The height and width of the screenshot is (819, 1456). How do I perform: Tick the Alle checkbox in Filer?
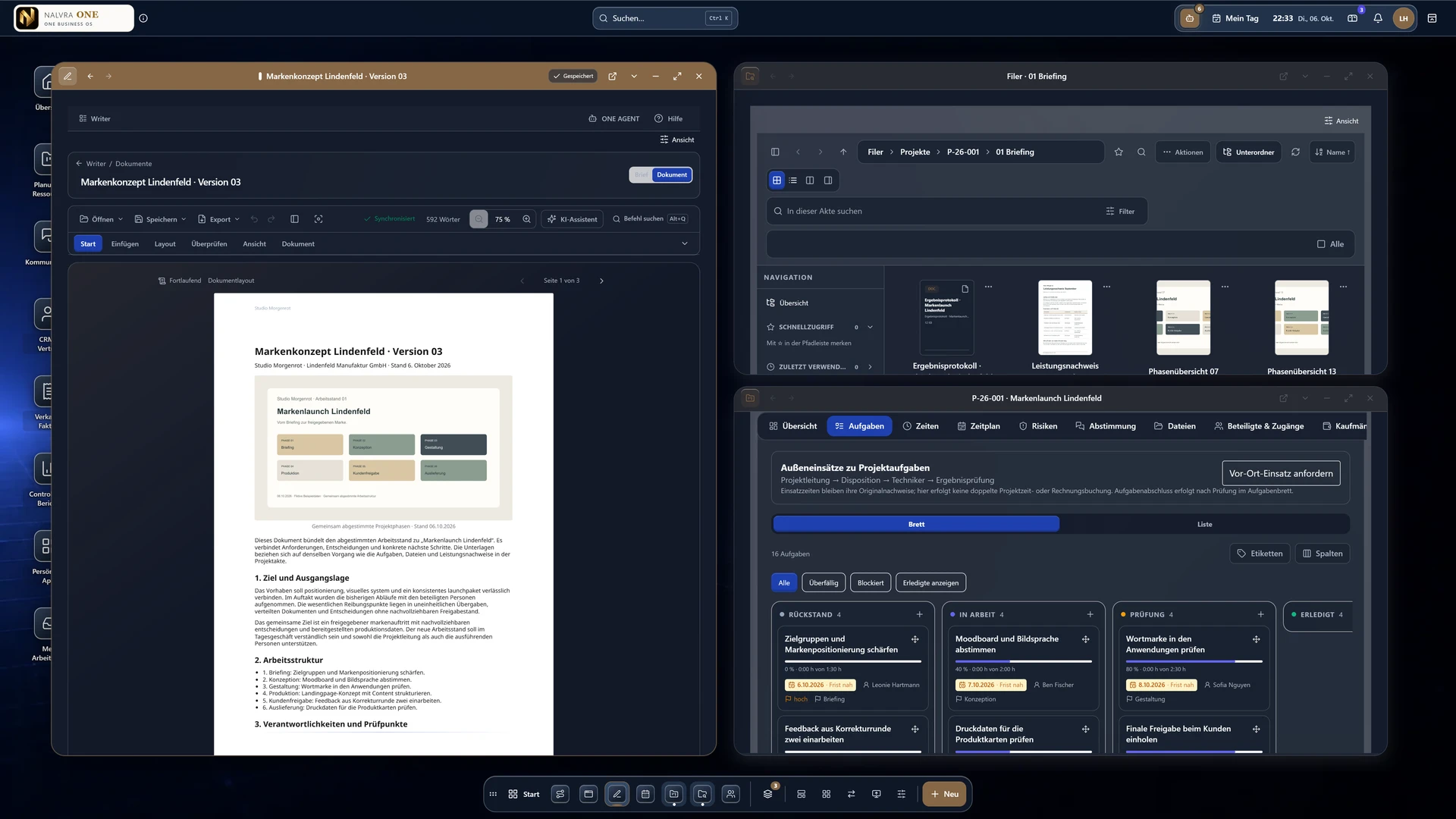tap(1321, 244)
